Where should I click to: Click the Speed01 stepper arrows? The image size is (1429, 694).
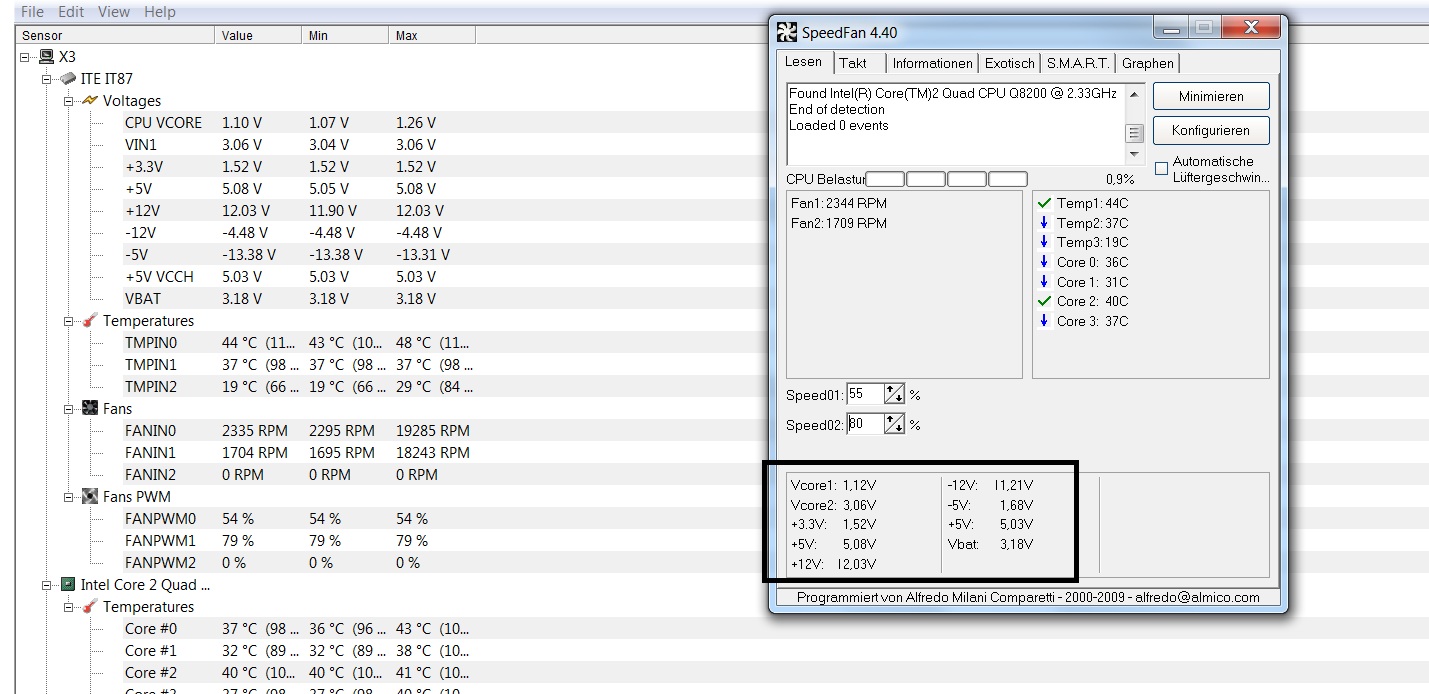pos(895,395)
